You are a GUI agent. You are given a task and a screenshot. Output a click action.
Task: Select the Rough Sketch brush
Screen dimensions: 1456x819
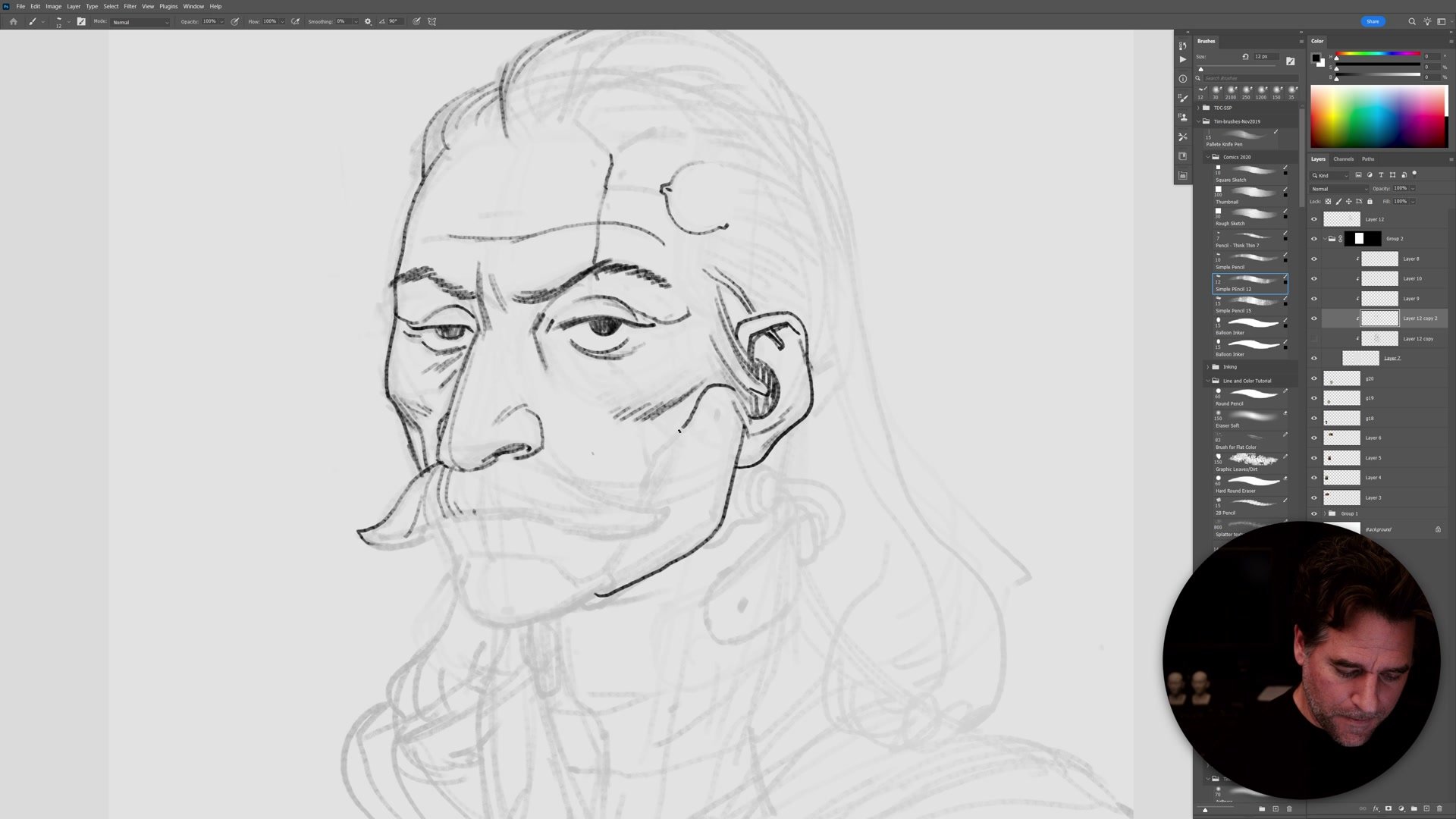coord(1250,218)
